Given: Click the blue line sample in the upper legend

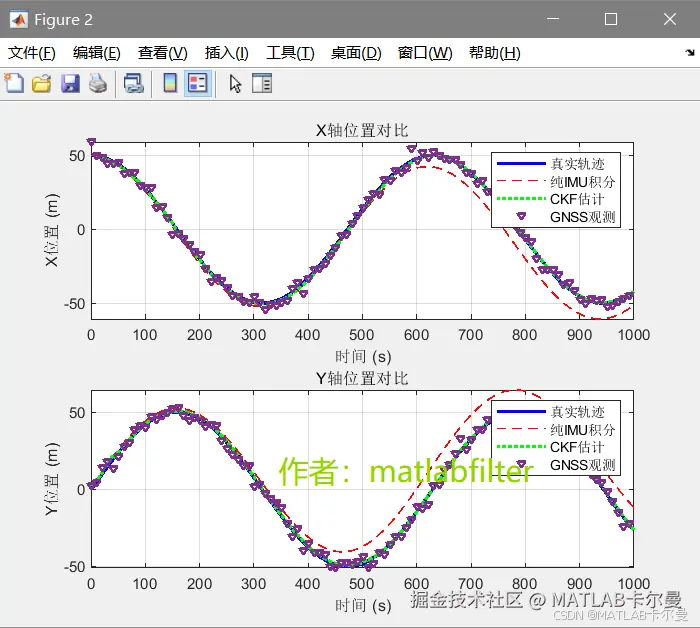Looking at the screenshot, I should click(521, 164).
